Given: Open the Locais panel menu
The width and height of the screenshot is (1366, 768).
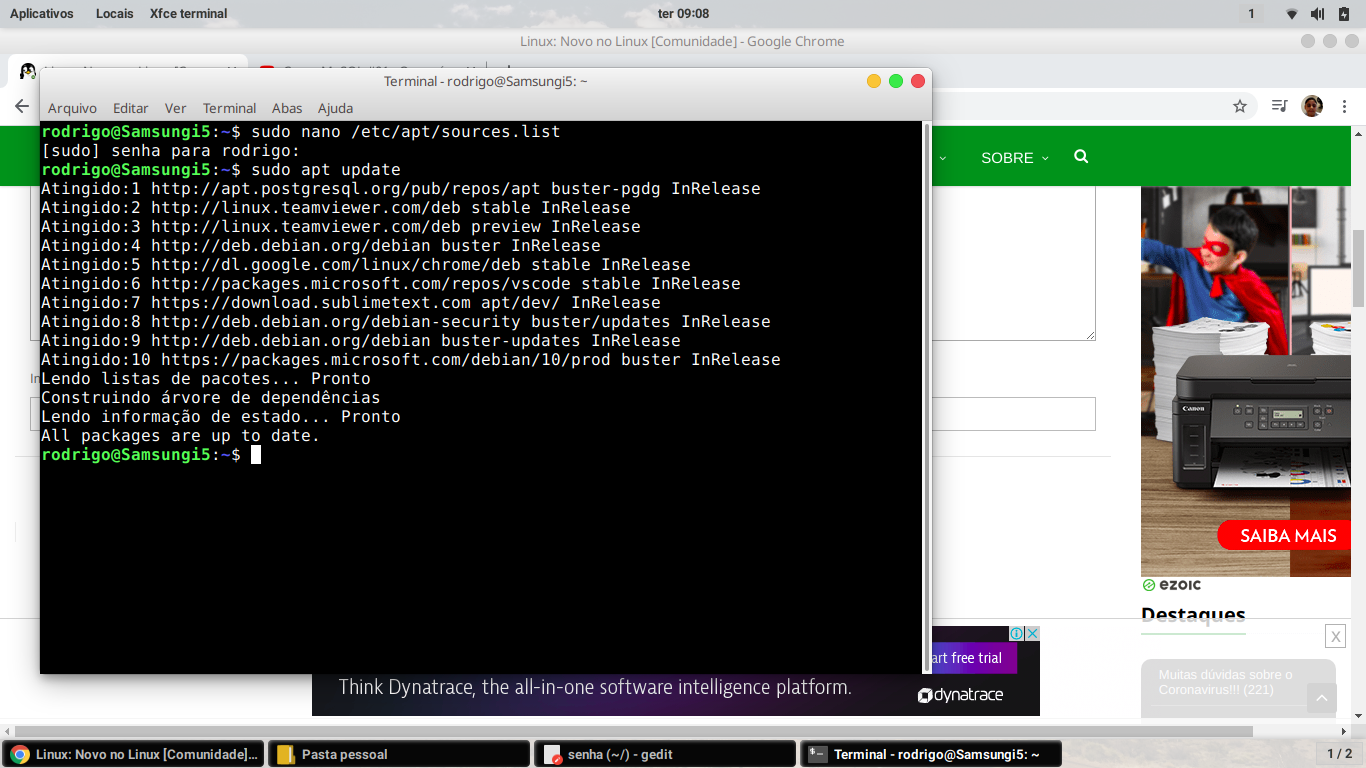Looking at the screenshot, I should point(115,13).
